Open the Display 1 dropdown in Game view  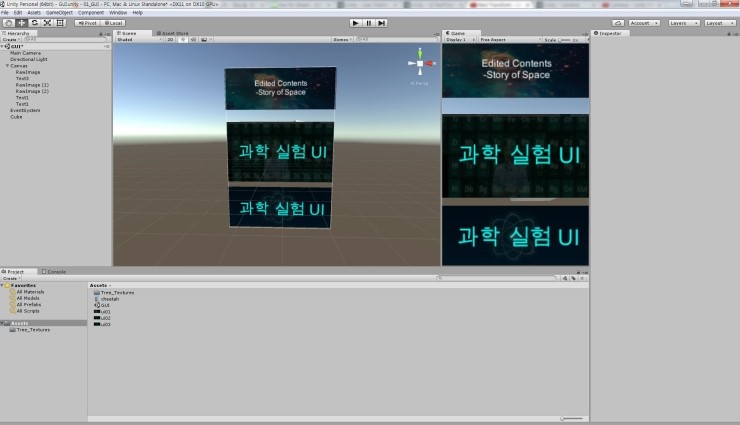(x=460, y=40)
